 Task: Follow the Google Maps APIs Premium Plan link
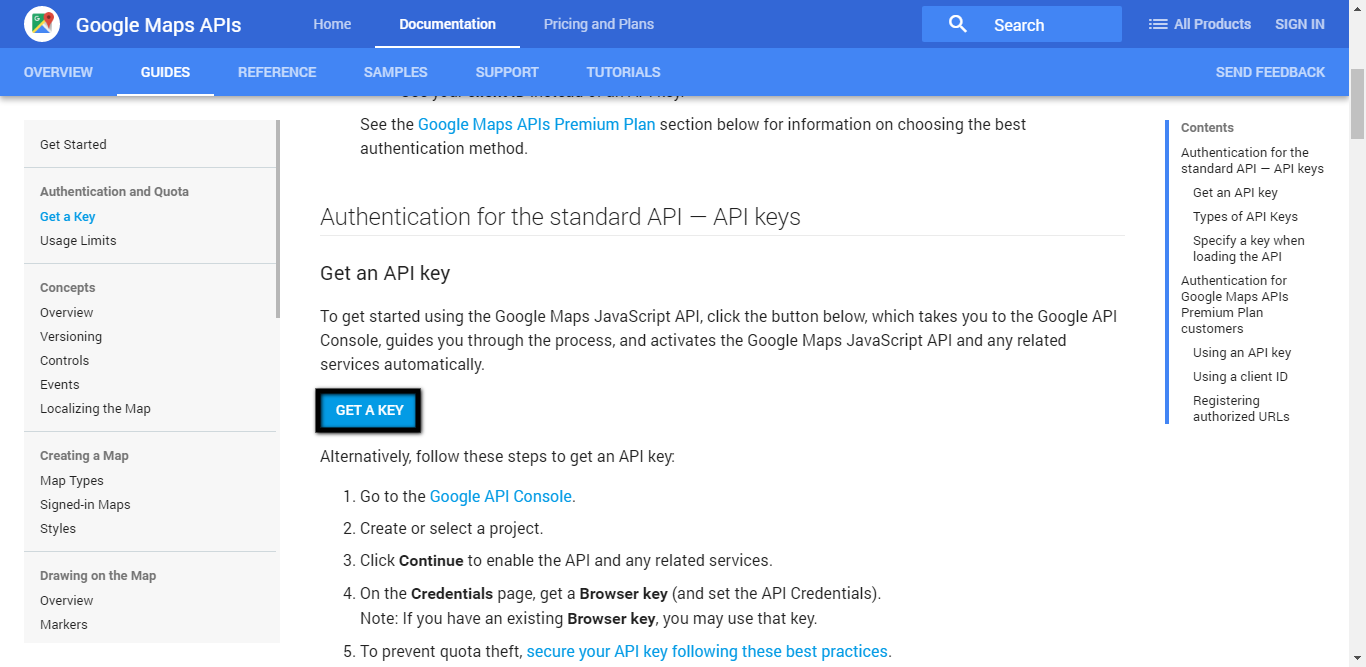click(537, 124)
